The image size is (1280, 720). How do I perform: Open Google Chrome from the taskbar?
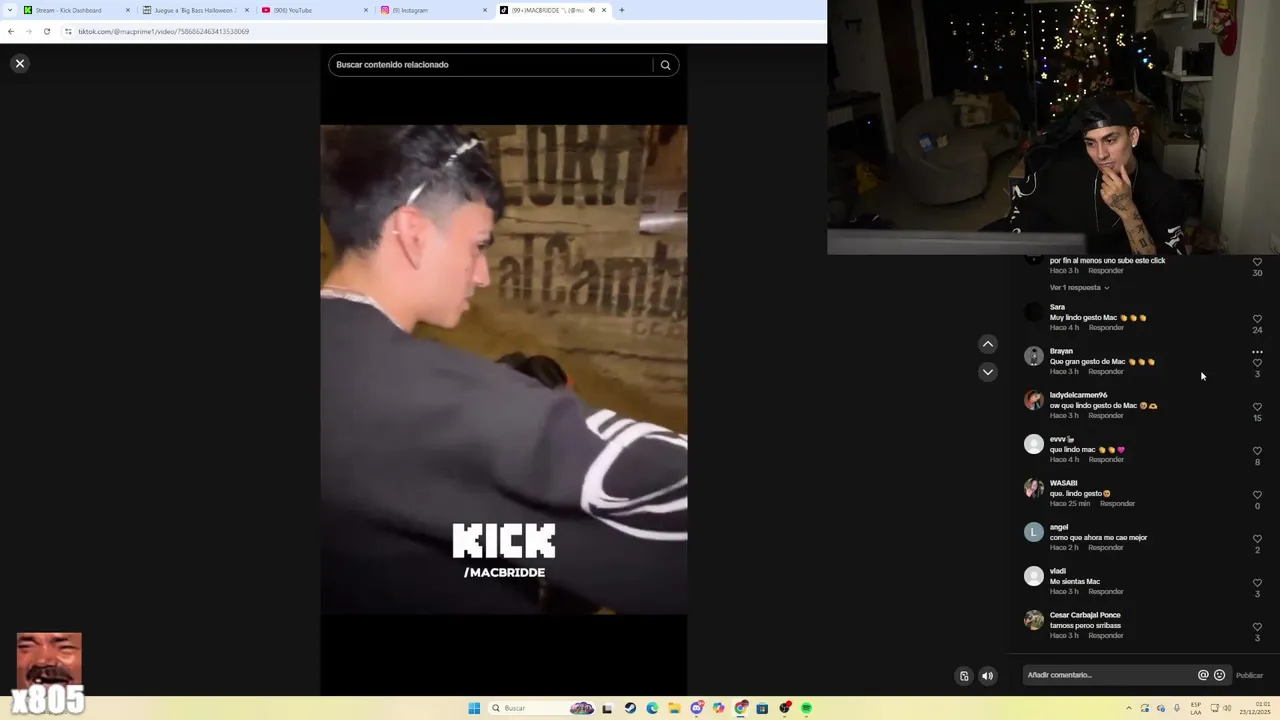tap(740, 708)
